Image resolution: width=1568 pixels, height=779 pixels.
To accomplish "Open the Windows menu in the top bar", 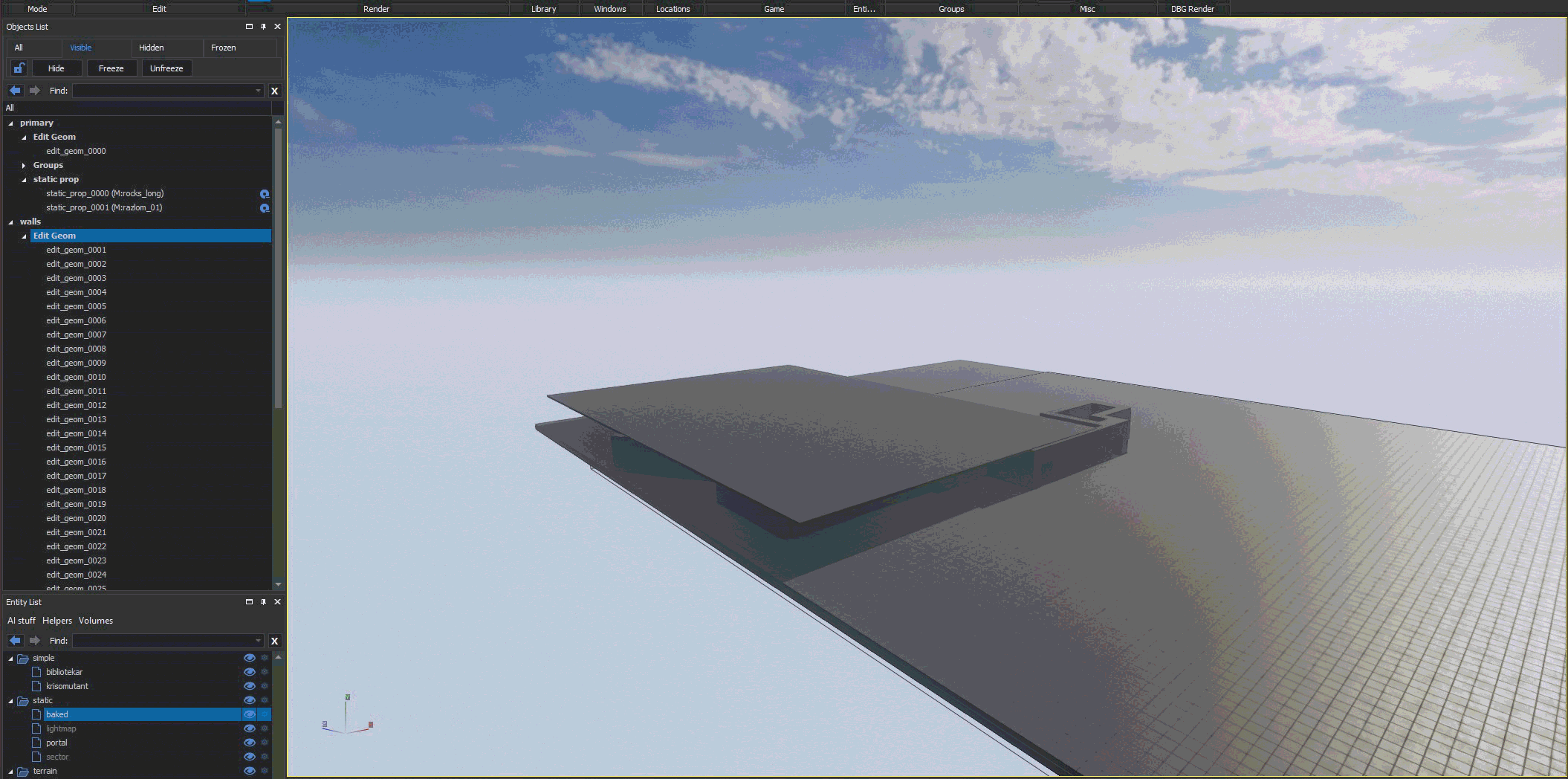I will 609,8.
